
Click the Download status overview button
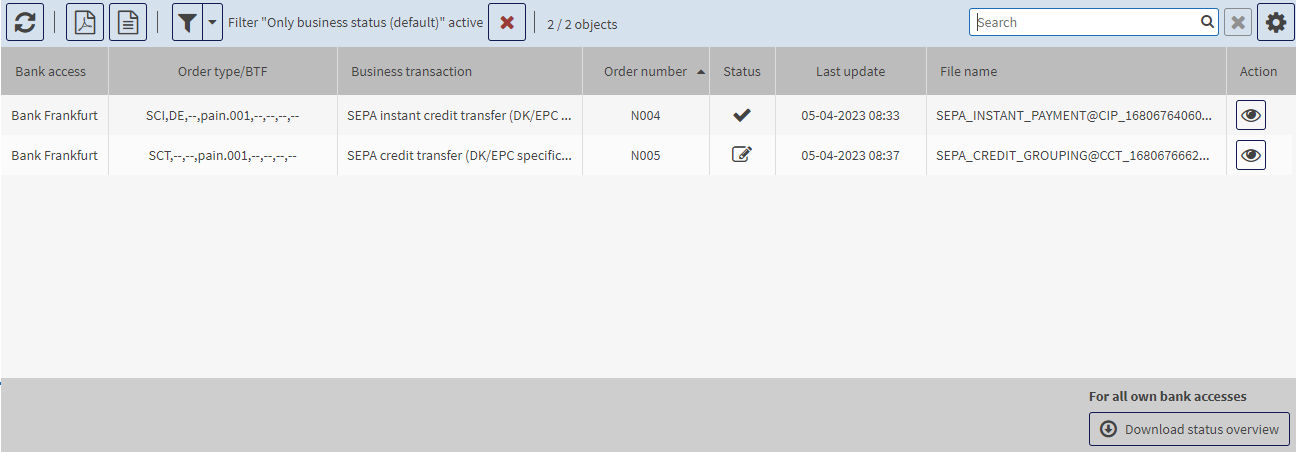click(x=1189, y=429)
